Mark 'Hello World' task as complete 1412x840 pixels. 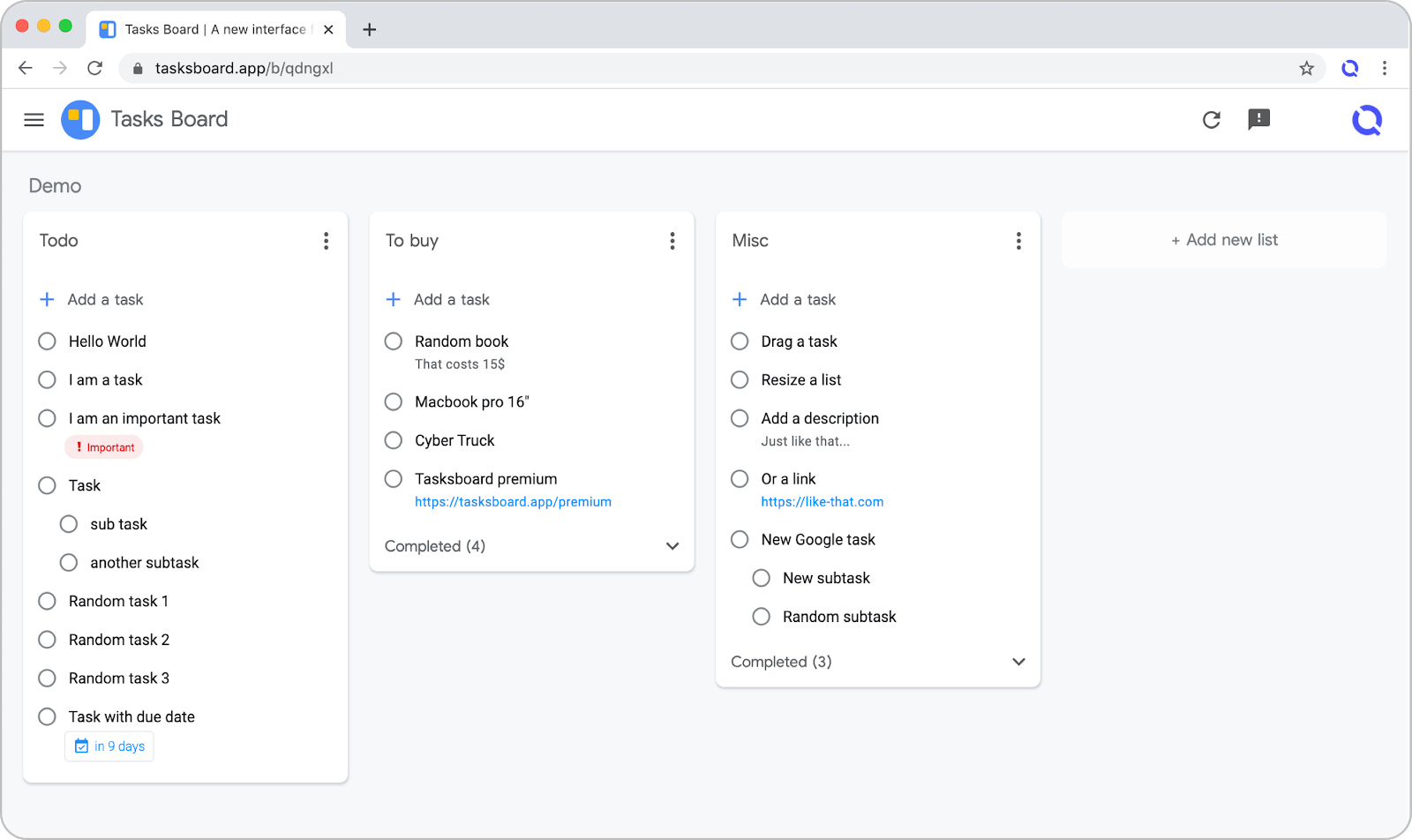point(47,341)
